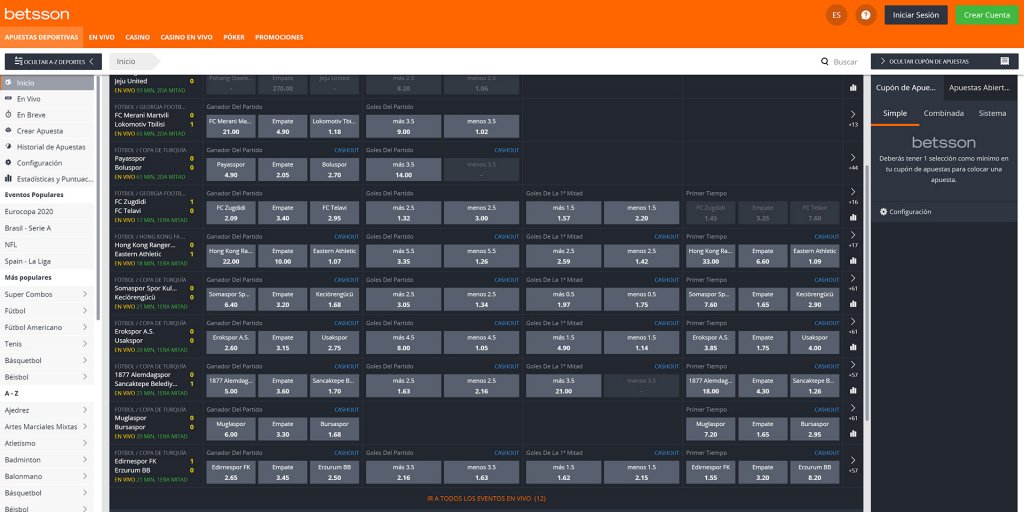
Task: Pick Erzurum BB match winner at 2.50
Action: point(334,472)
